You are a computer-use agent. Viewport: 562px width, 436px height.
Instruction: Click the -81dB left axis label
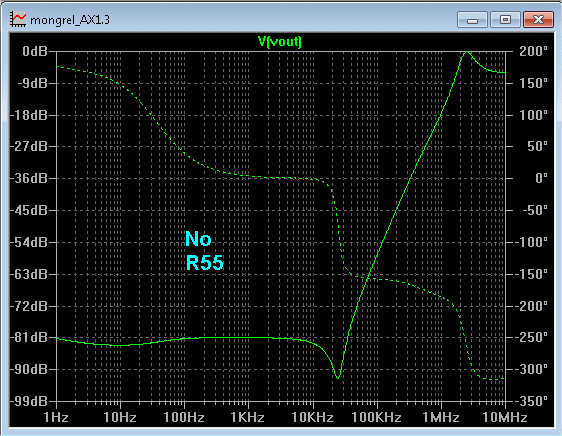[x=29, y=337]
